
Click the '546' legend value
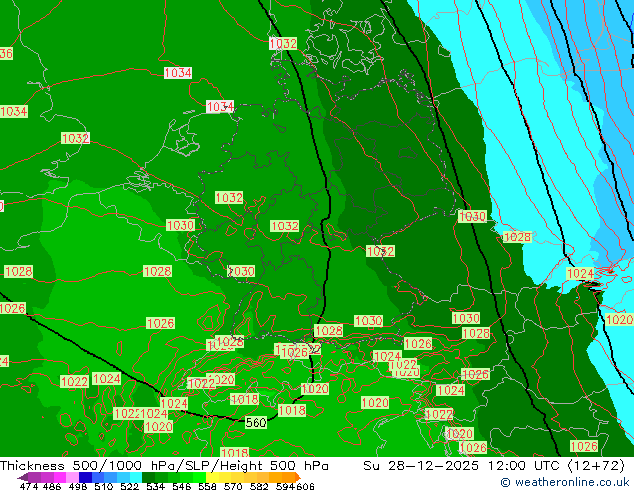click(182, 486)
